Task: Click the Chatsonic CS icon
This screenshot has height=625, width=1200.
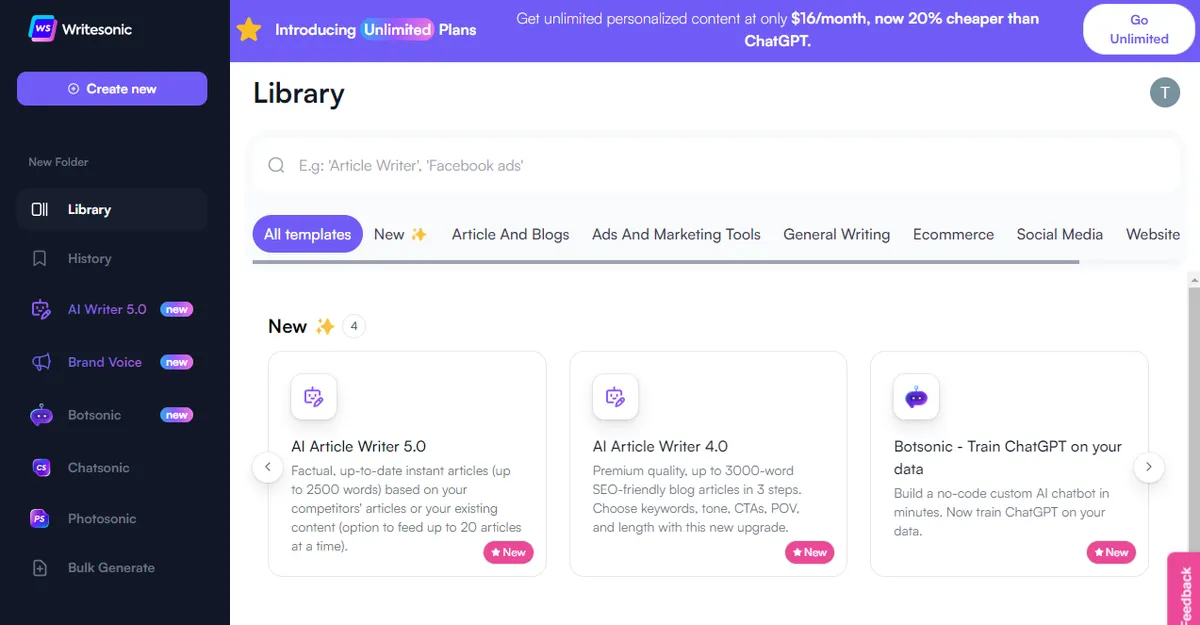Action: [41, 467]
